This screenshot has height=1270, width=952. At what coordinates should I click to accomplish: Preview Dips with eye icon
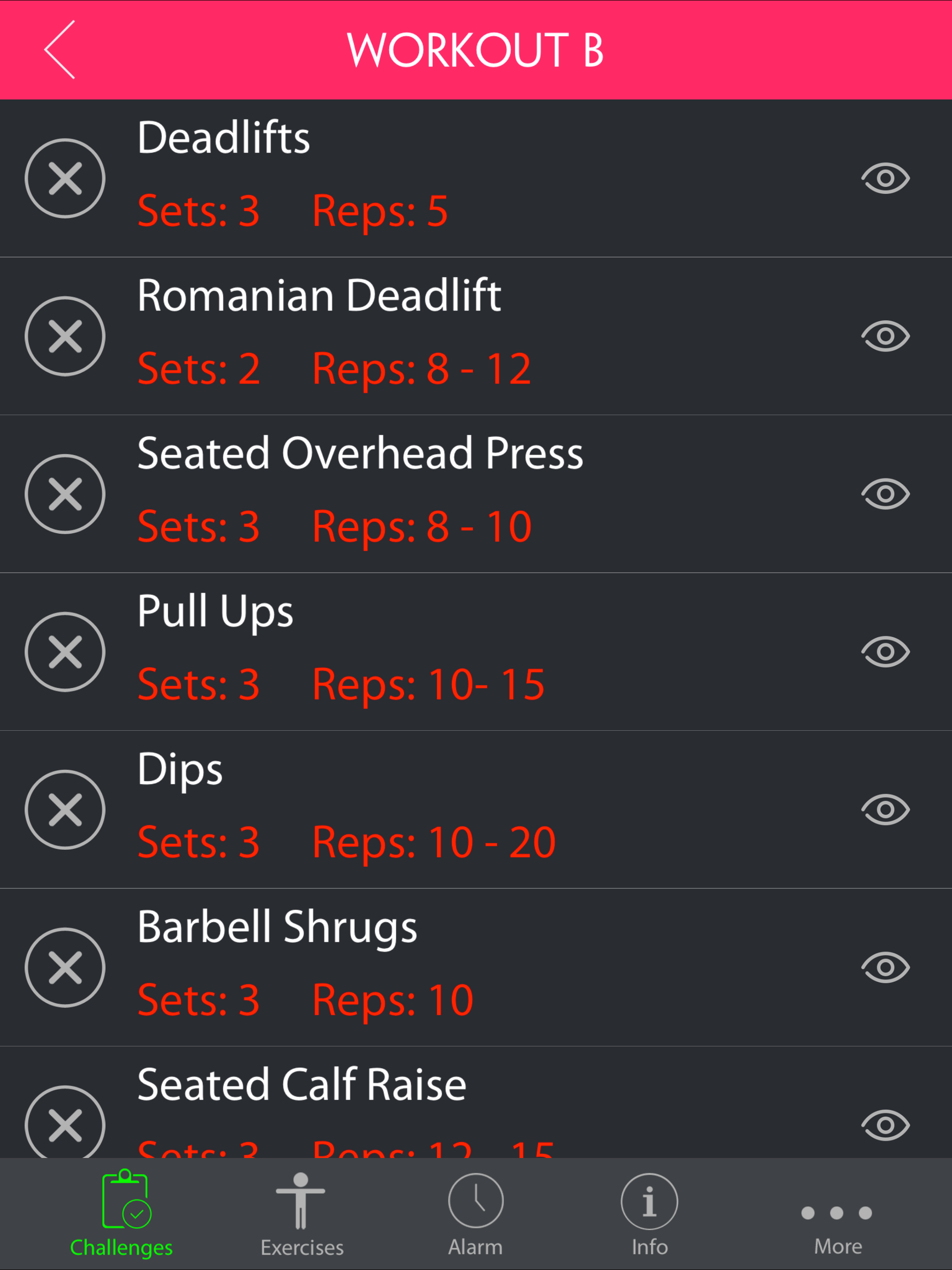point(886,809)
